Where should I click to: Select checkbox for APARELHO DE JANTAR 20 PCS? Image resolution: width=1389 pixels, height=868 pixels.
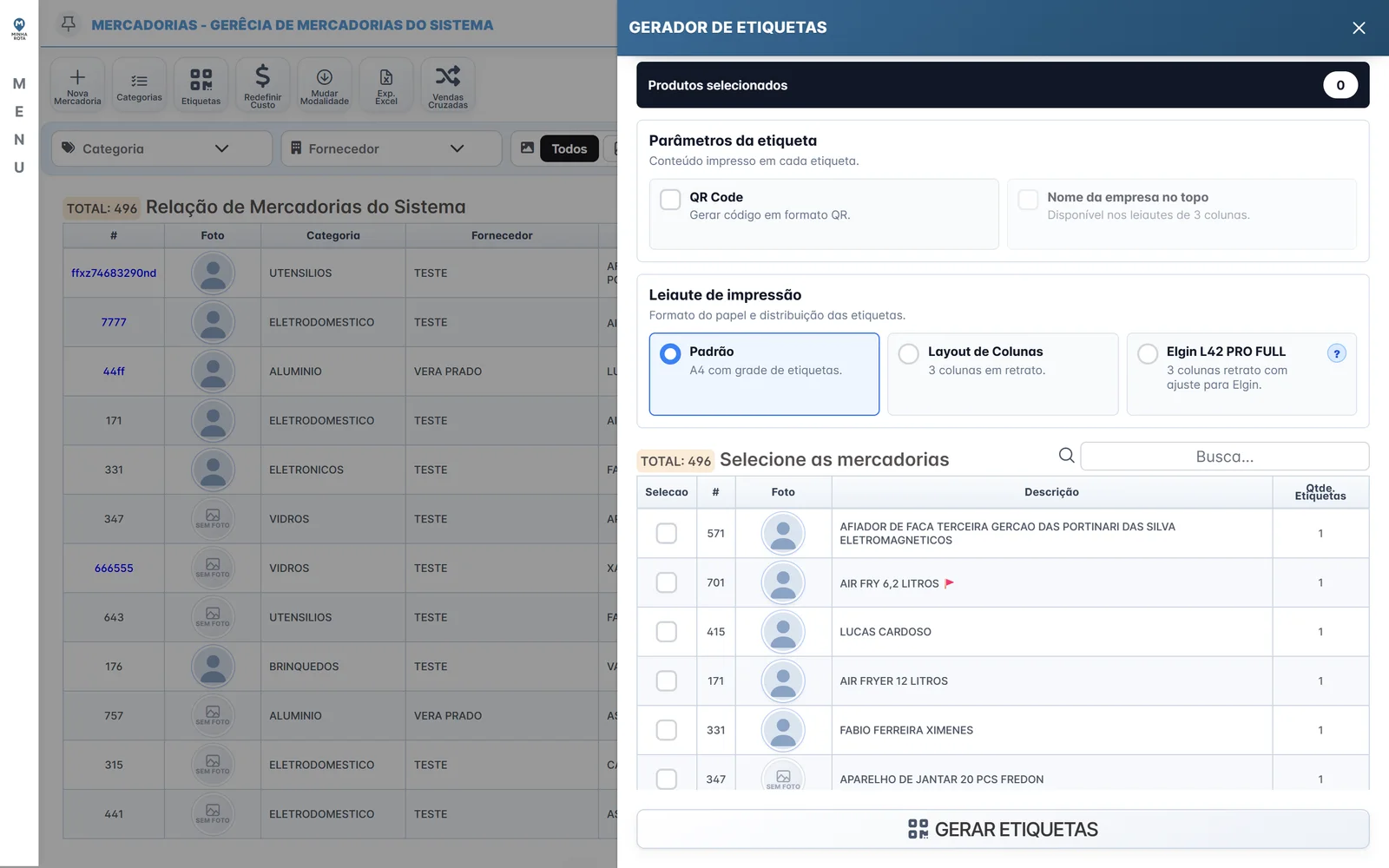[x=667, y=778]
